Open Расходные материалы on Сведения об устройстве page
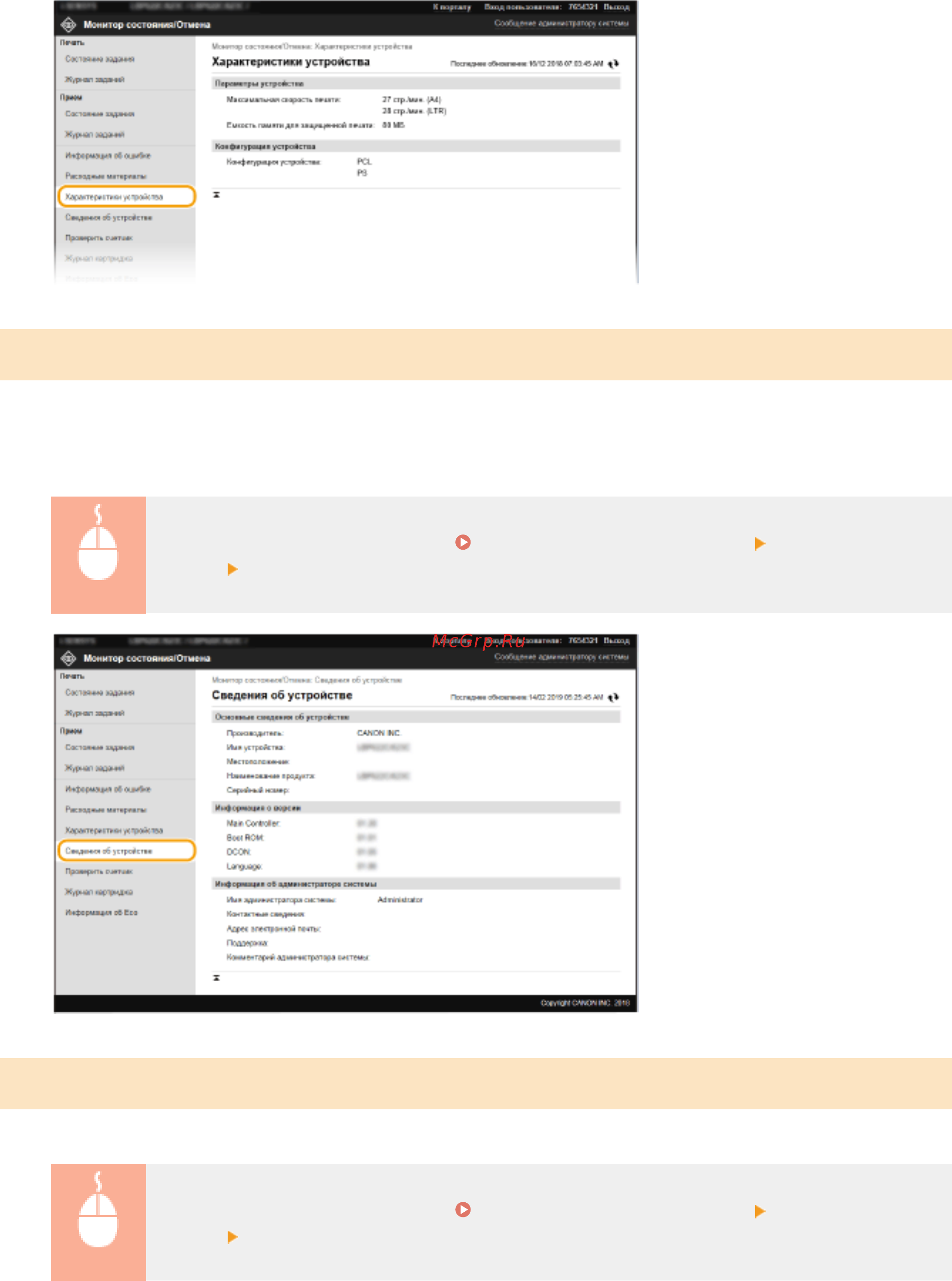 click(106, 810)
